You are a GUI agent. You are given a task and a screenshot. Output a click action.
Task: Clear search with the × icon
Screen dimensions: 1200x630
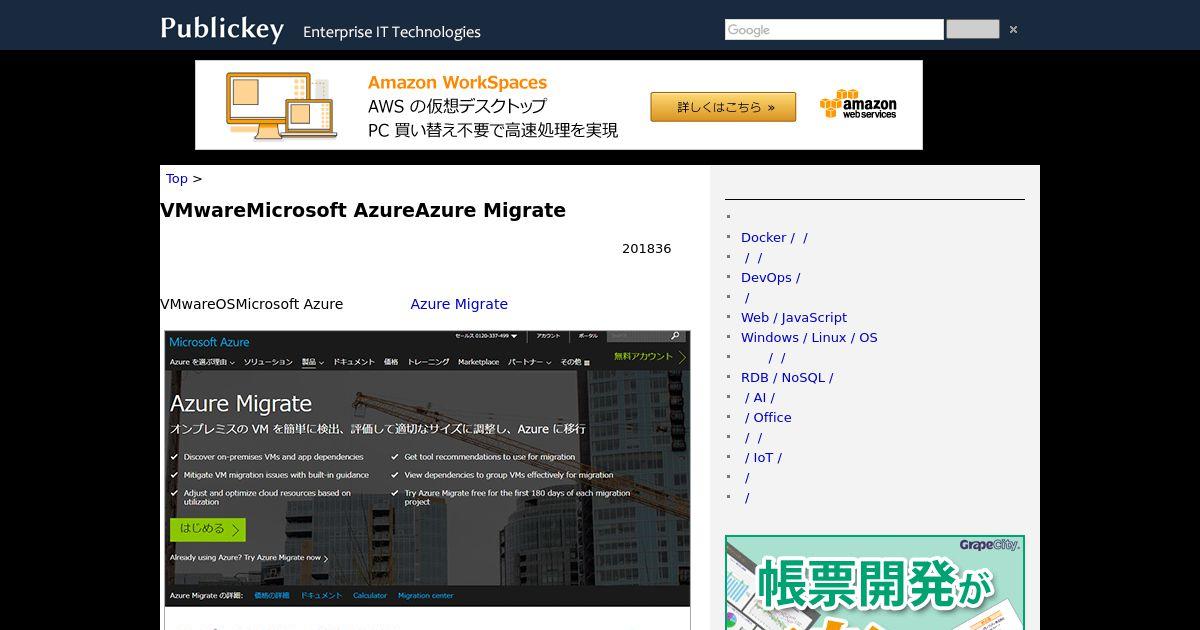pos(1013,30)
